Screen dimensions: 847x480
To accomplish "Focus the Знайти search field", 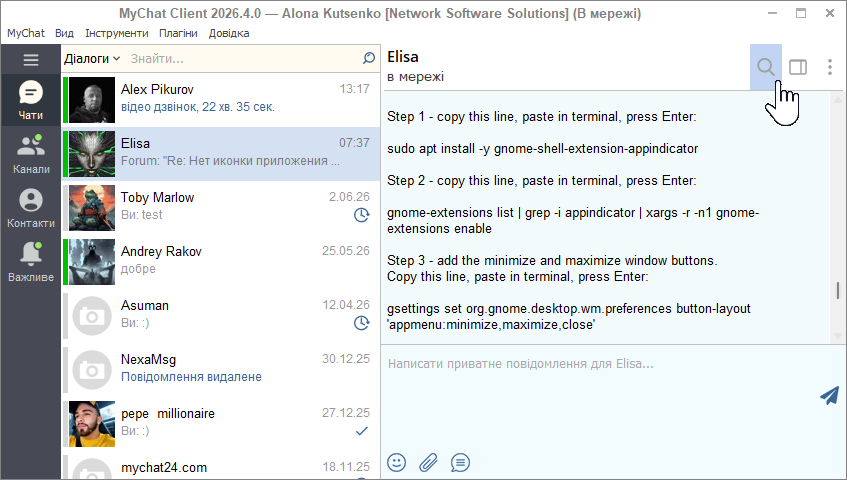I will click(x=243, y=58).
